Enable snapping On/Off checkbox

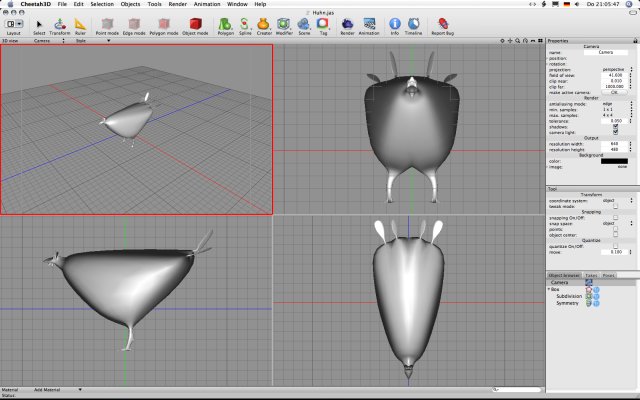tap(615, 218)
